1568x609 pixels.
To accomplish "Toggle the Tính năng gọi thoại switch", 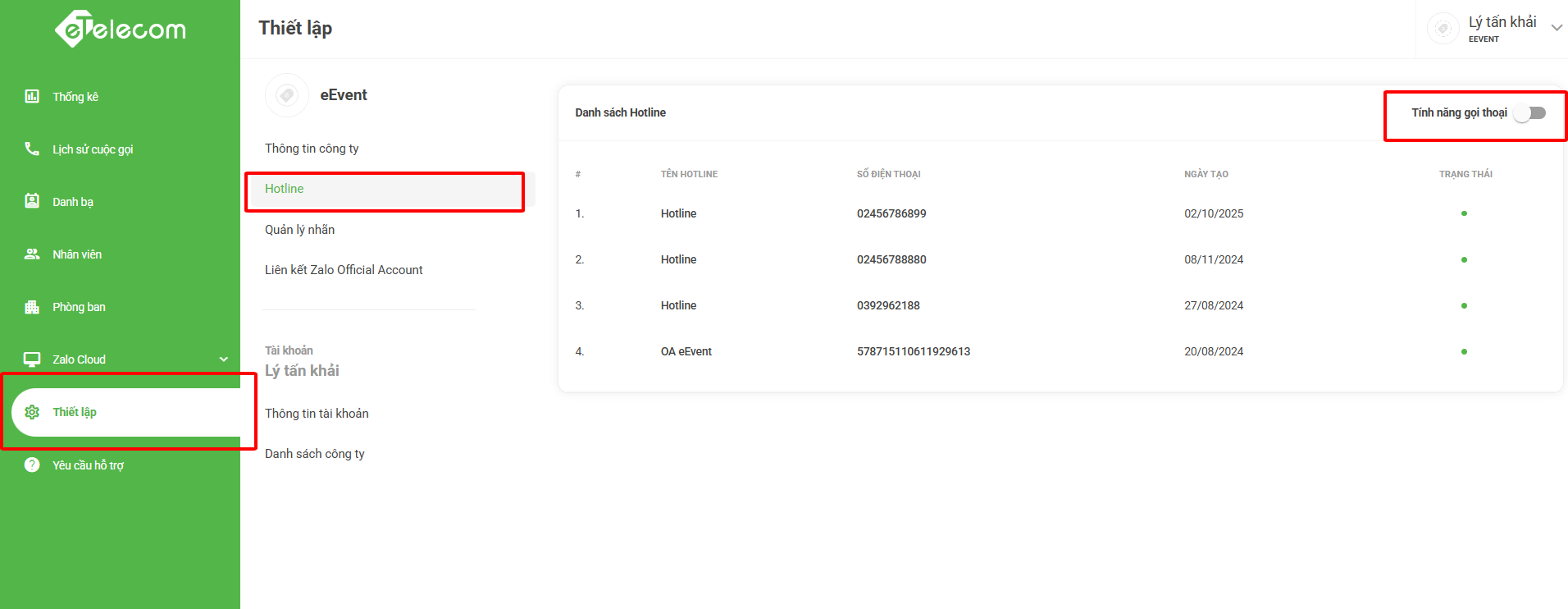I will [1529, 113].
